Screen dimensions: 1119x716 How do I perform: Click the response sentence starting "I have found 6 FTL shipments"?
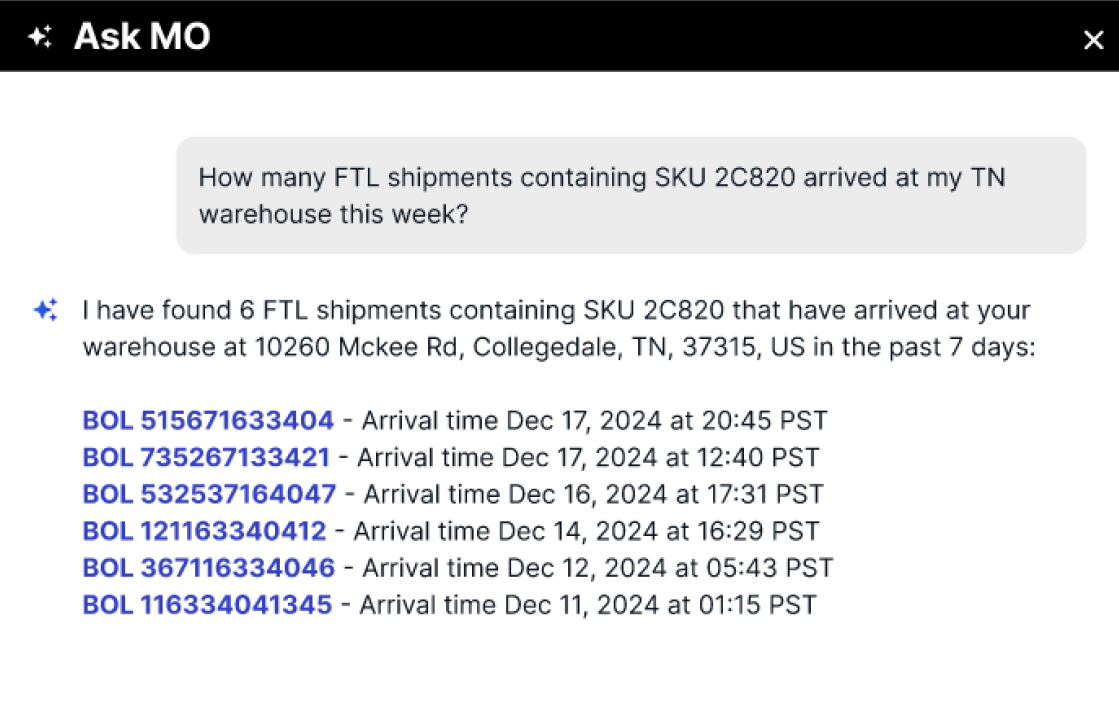tap(559, 328)
